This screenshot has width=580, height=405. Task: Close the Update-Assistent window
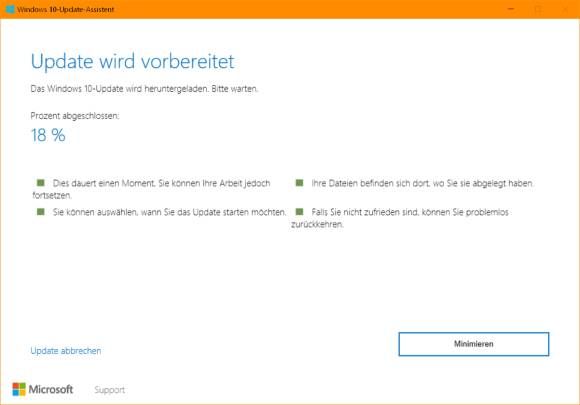(565, 9)
